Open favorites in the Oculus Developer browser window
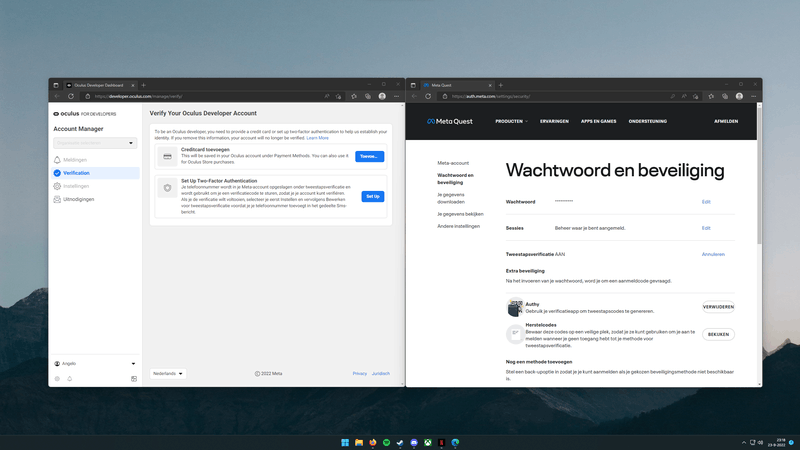The height and width of the screenshot is (450, 800). click(354, 96)
